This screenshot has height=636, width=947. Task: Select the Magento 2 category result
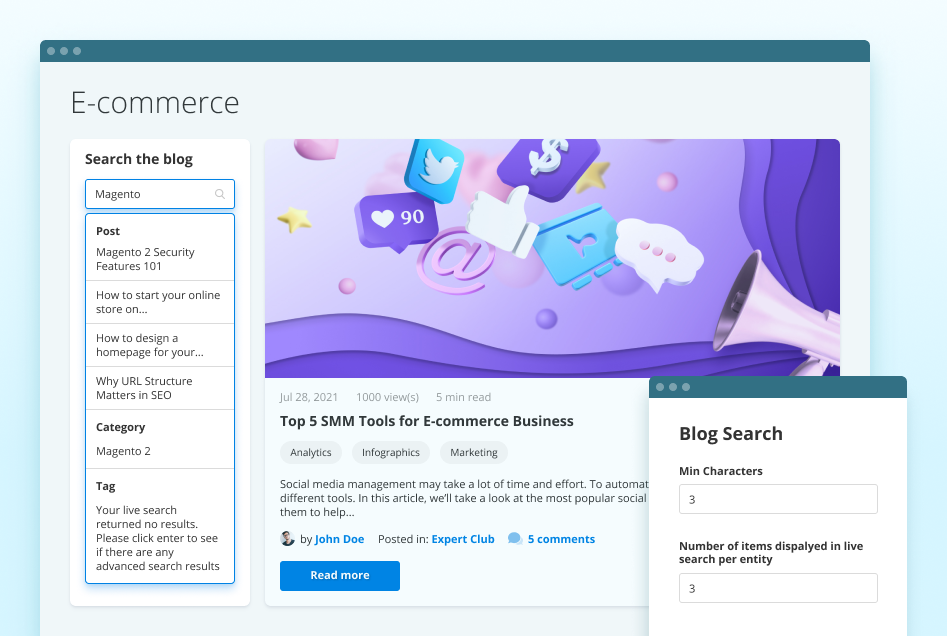123,451
